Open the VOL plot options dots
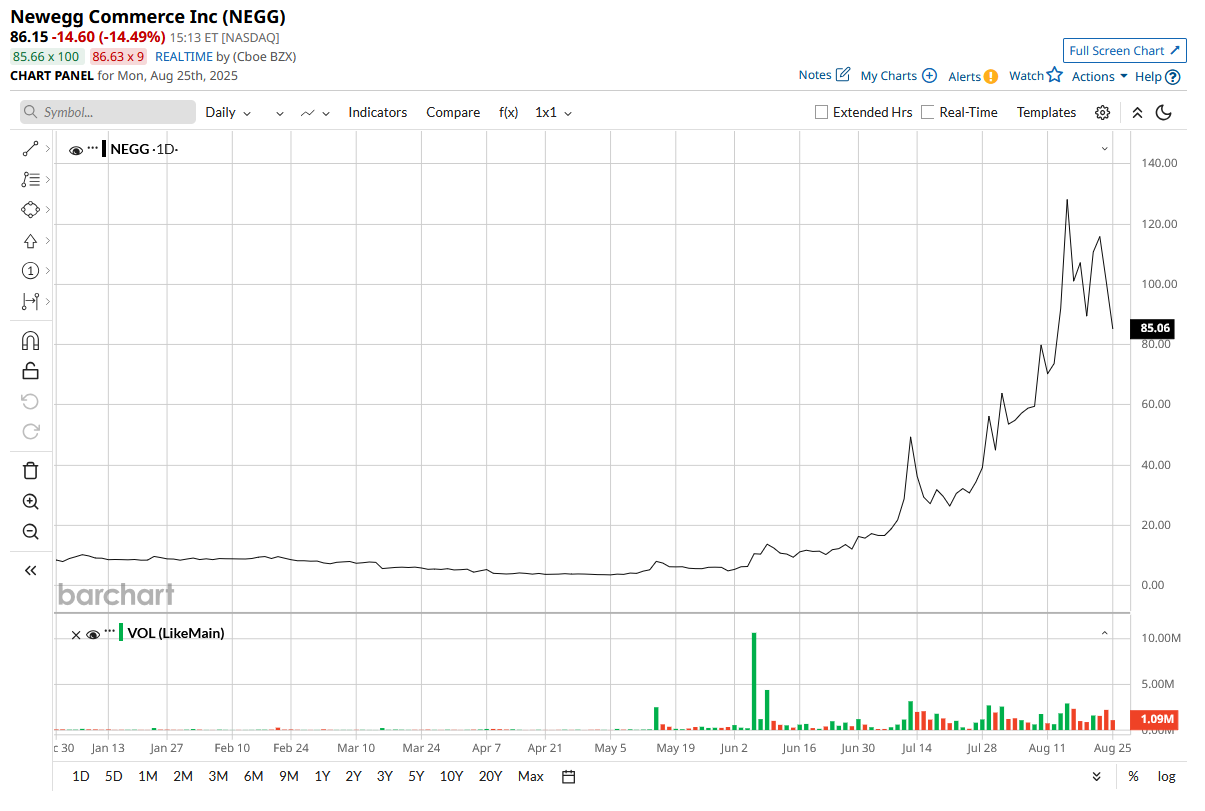 (110, 631)
